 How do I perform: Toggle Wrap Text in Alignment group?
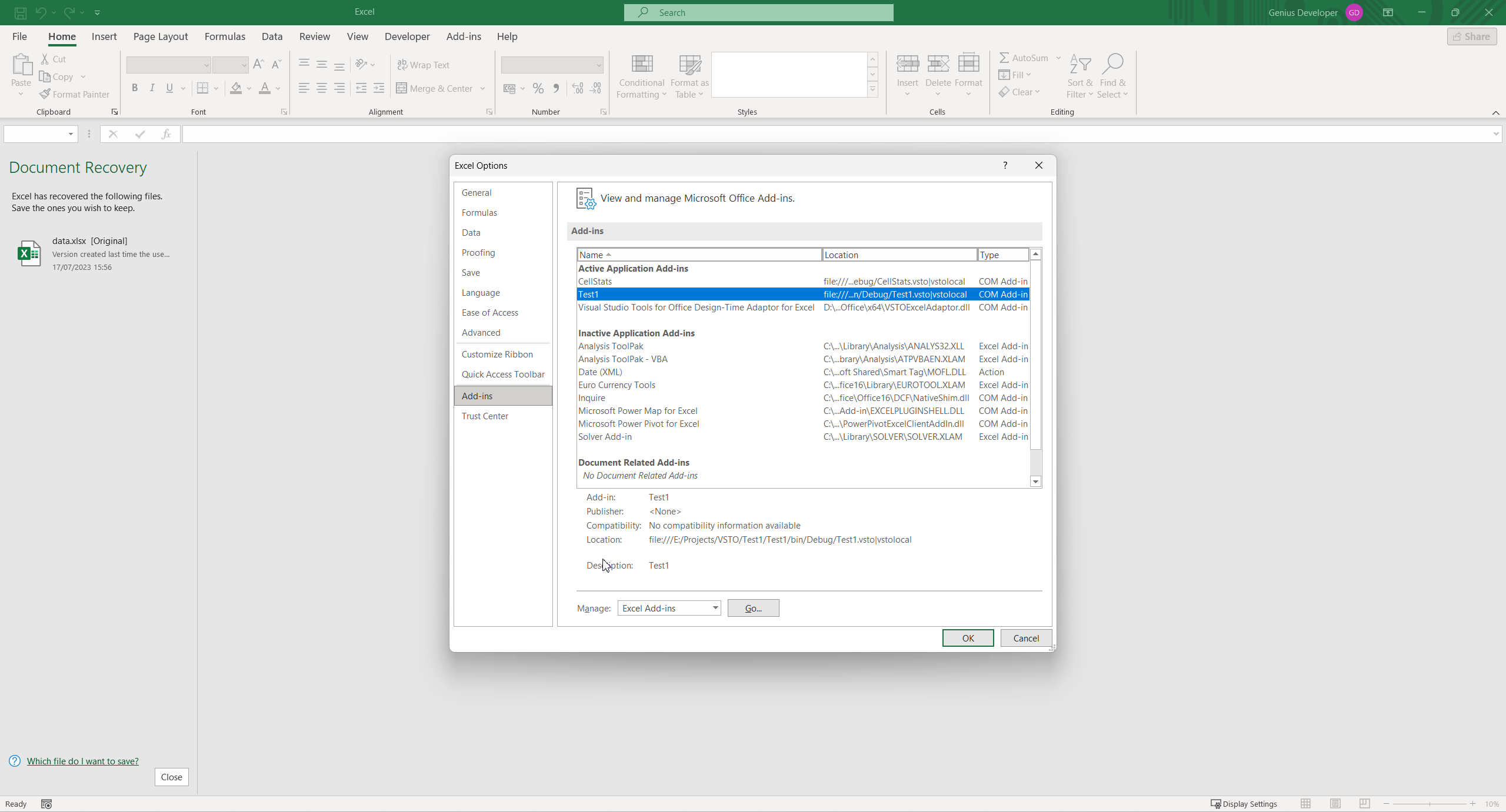(x=424, y=65)
